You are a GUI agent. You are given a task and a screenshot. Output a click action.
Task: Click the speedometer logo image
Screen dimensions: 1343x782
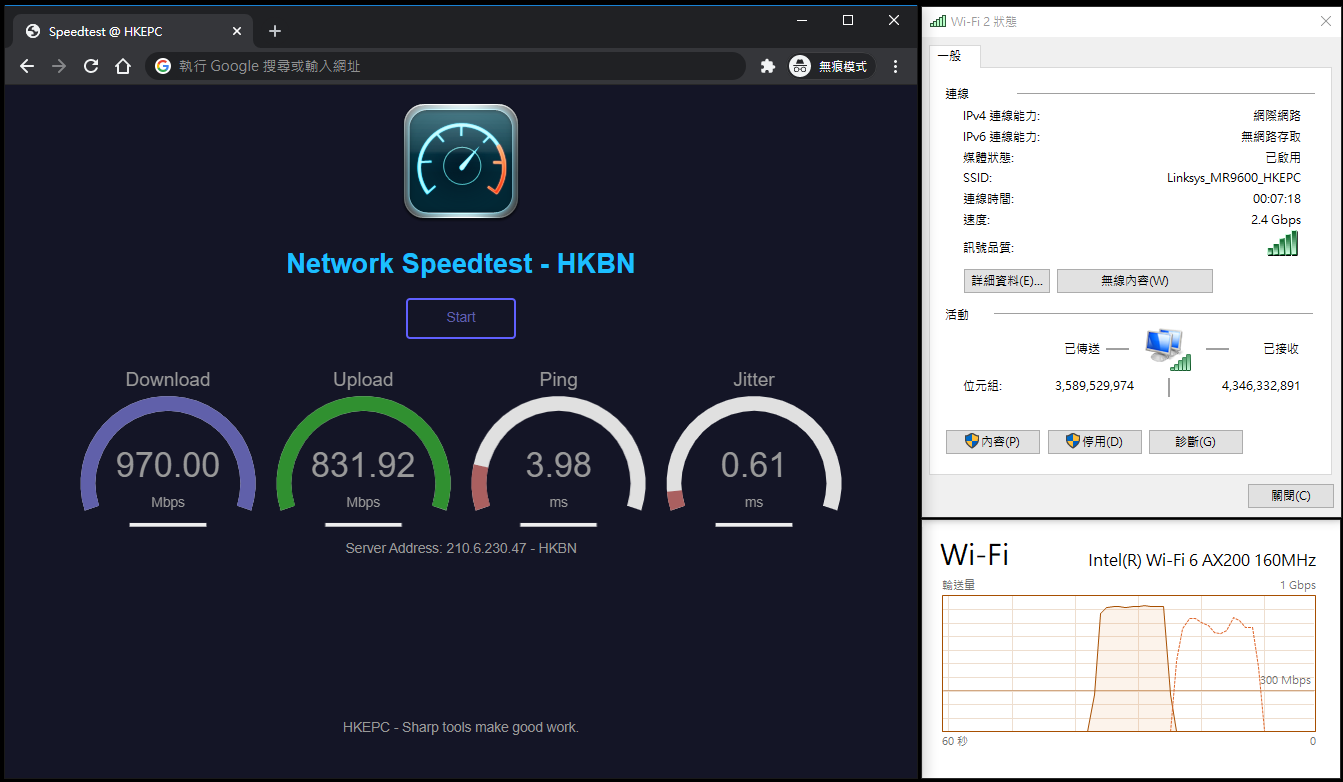461,161
